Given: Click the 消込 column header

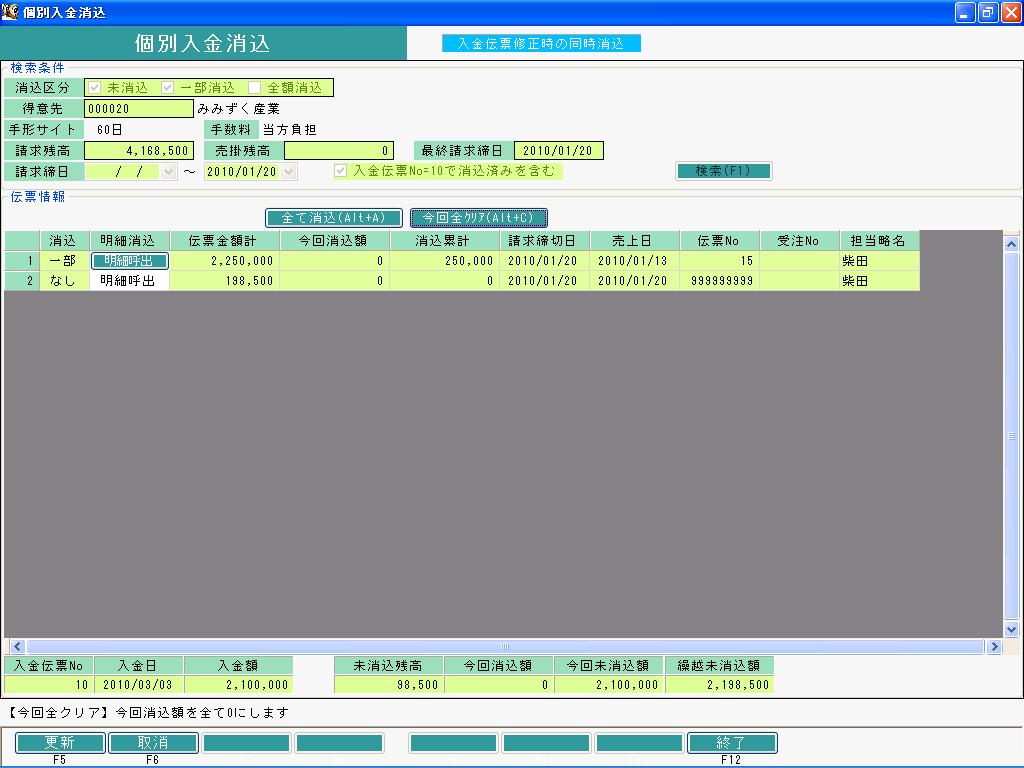Looking at the screenshot, I should coord(64,240).
